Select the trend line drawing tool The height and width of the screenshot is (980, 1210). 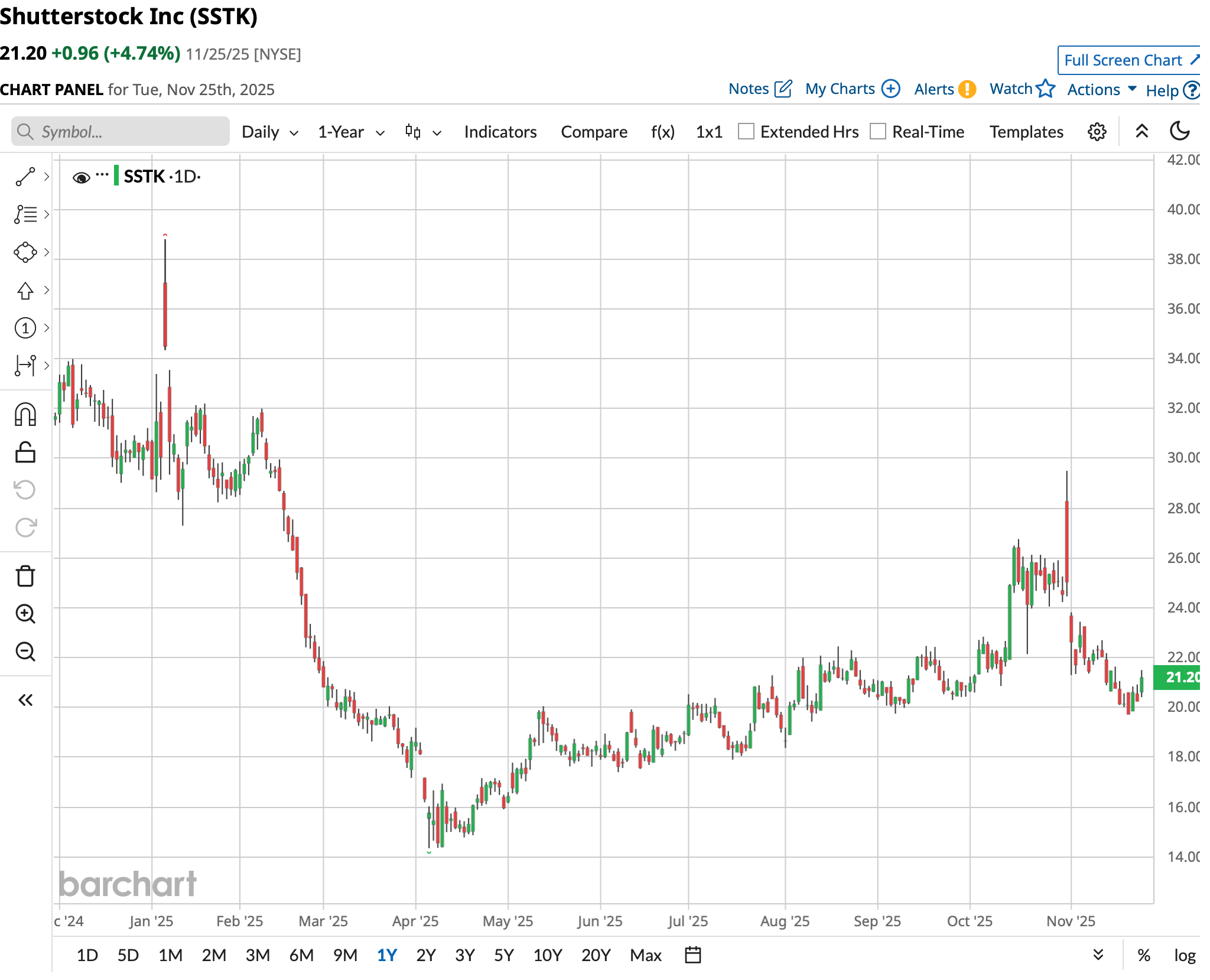pos(25,177)
